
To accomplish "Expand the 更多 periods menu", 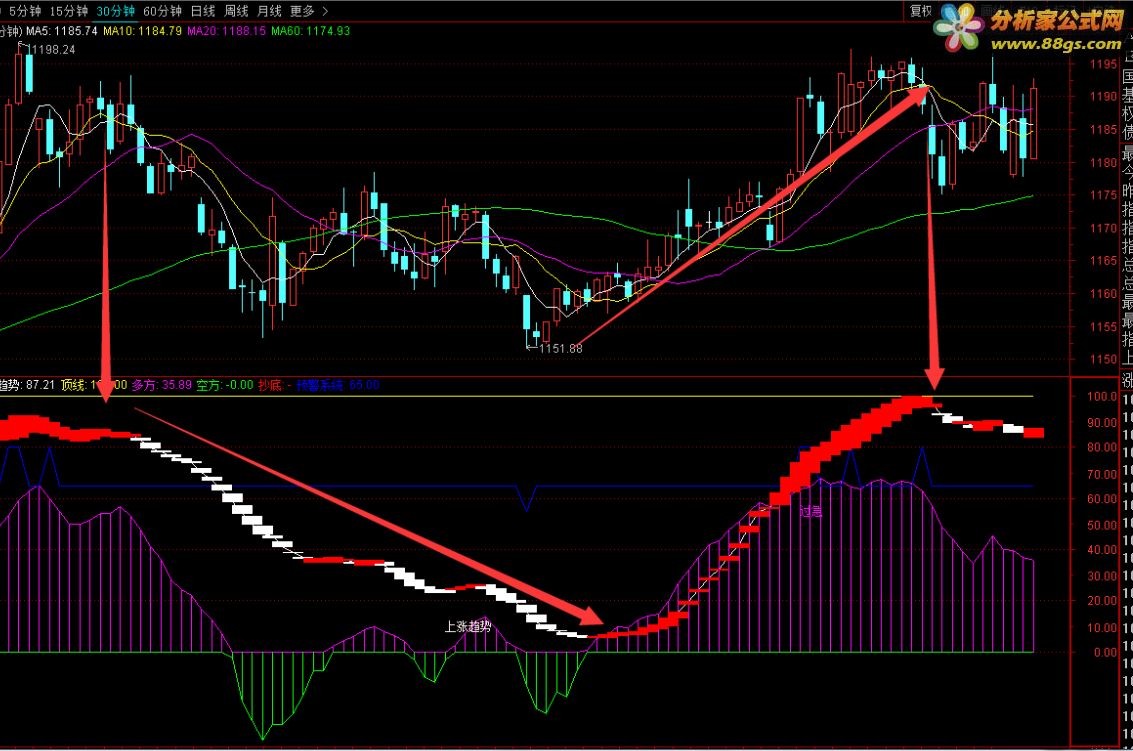I will [302, 11].
